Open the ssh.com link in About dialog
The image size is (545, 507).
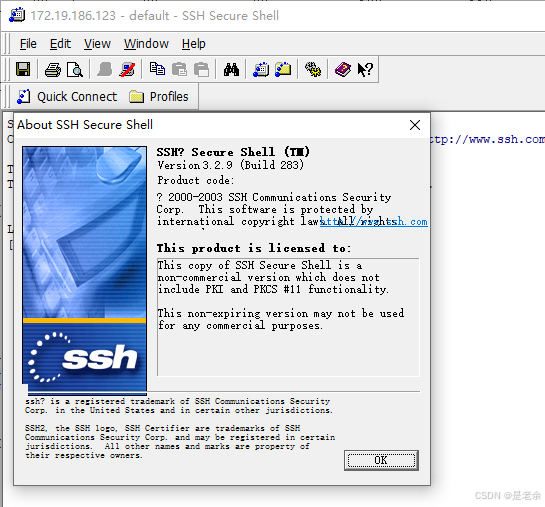coord(374,222)
